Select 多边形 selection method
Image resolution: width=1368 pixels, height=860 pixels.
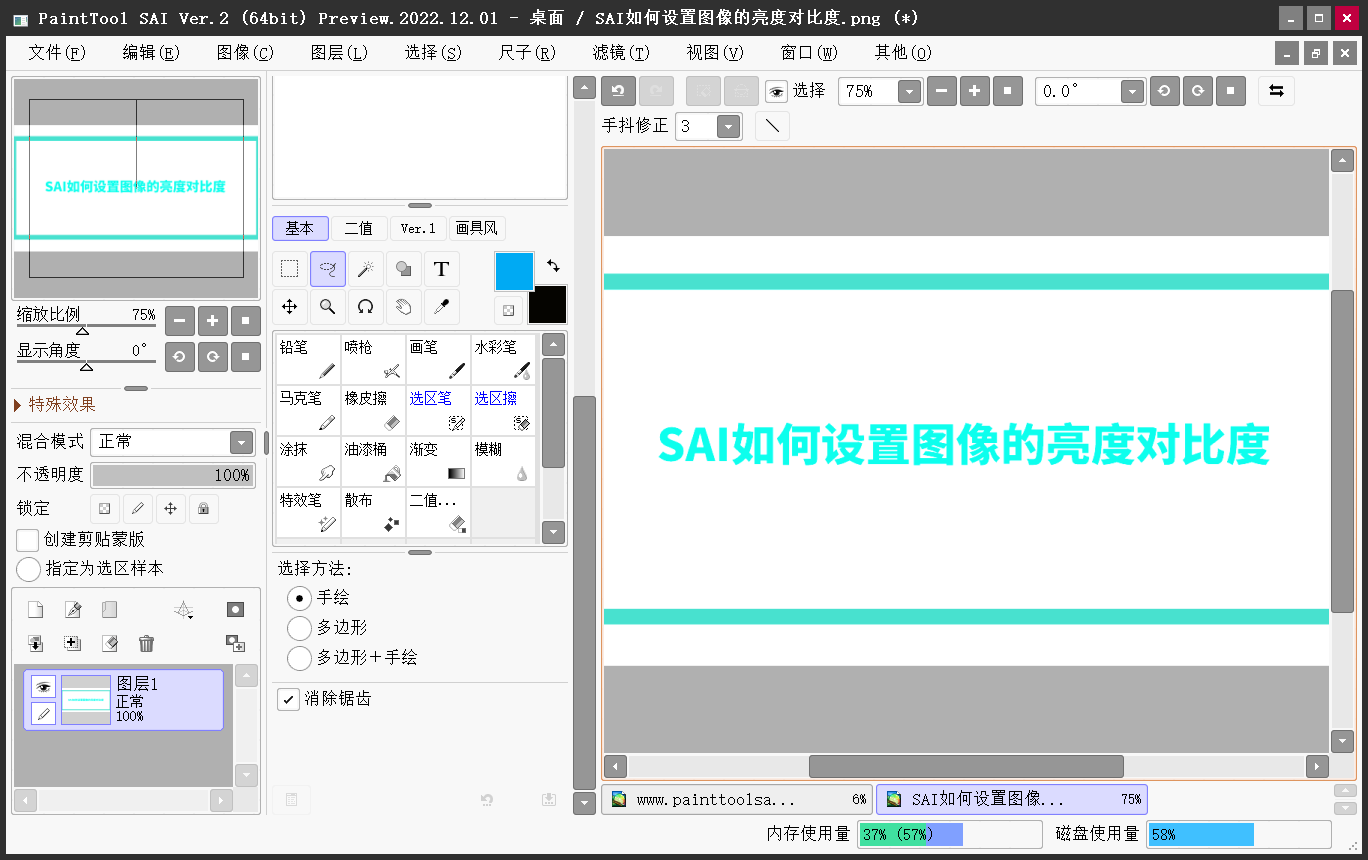pos(299,628)
